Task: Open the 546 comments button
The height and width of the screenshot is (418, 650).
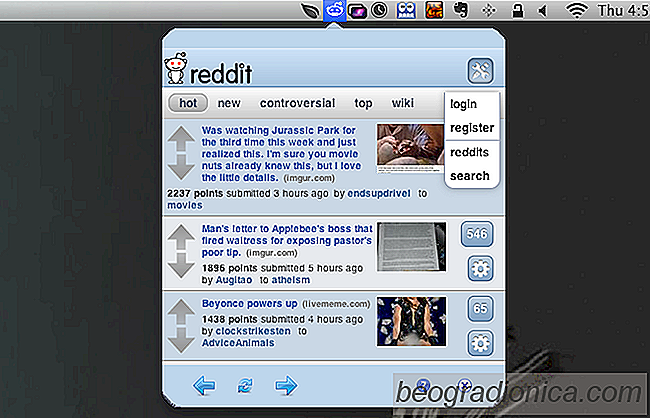Action: tap(477, 234)
